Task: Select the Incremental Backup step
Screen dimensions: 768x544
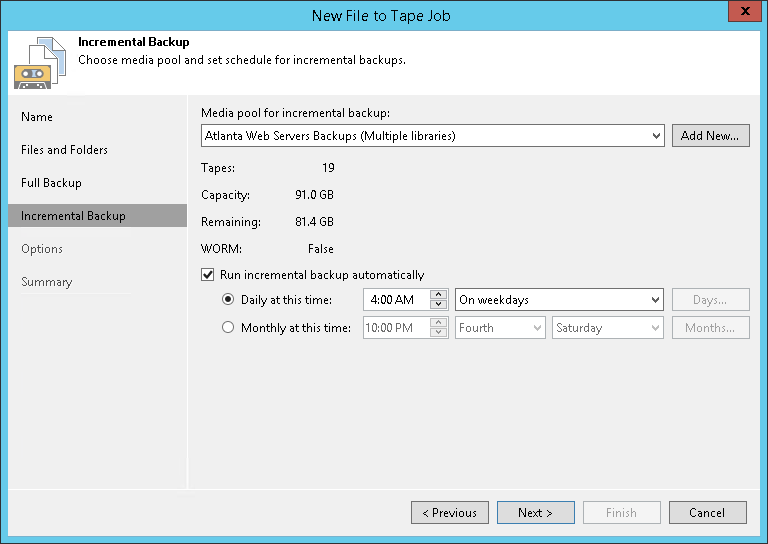Action: [x=97, y=215]
